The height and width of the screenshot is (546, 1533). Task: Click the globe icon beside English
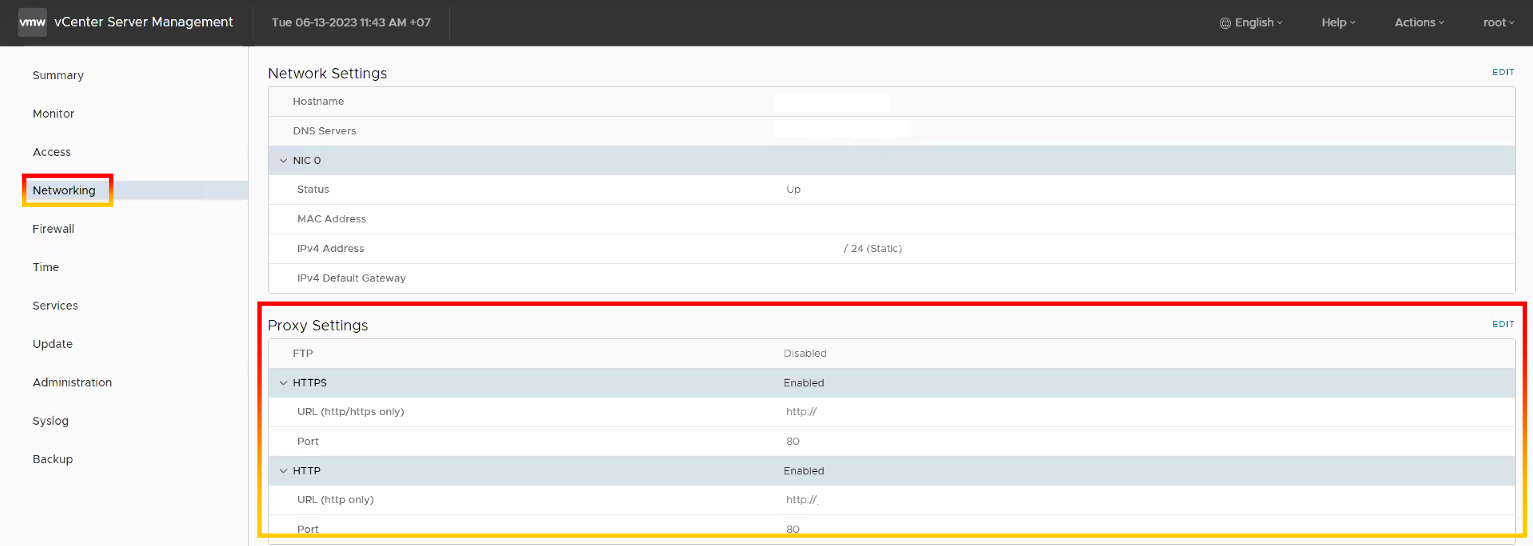1225,23
